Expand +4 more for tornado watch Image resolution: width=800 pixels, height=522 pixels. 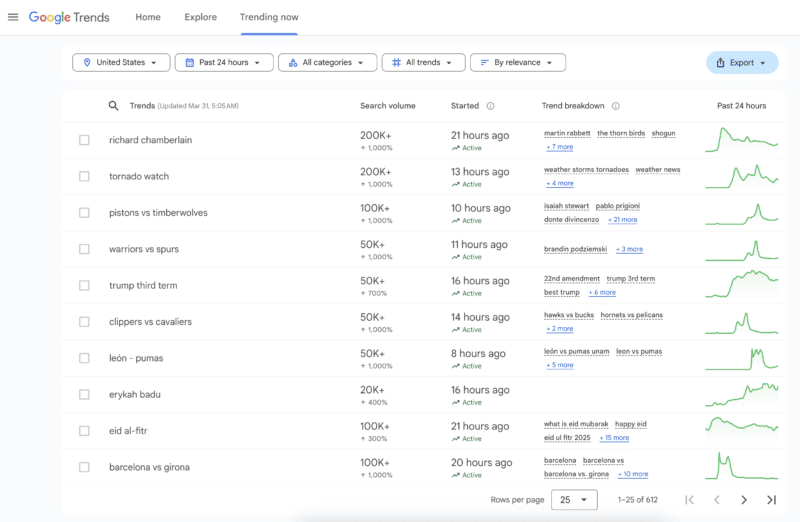(560, 183)
